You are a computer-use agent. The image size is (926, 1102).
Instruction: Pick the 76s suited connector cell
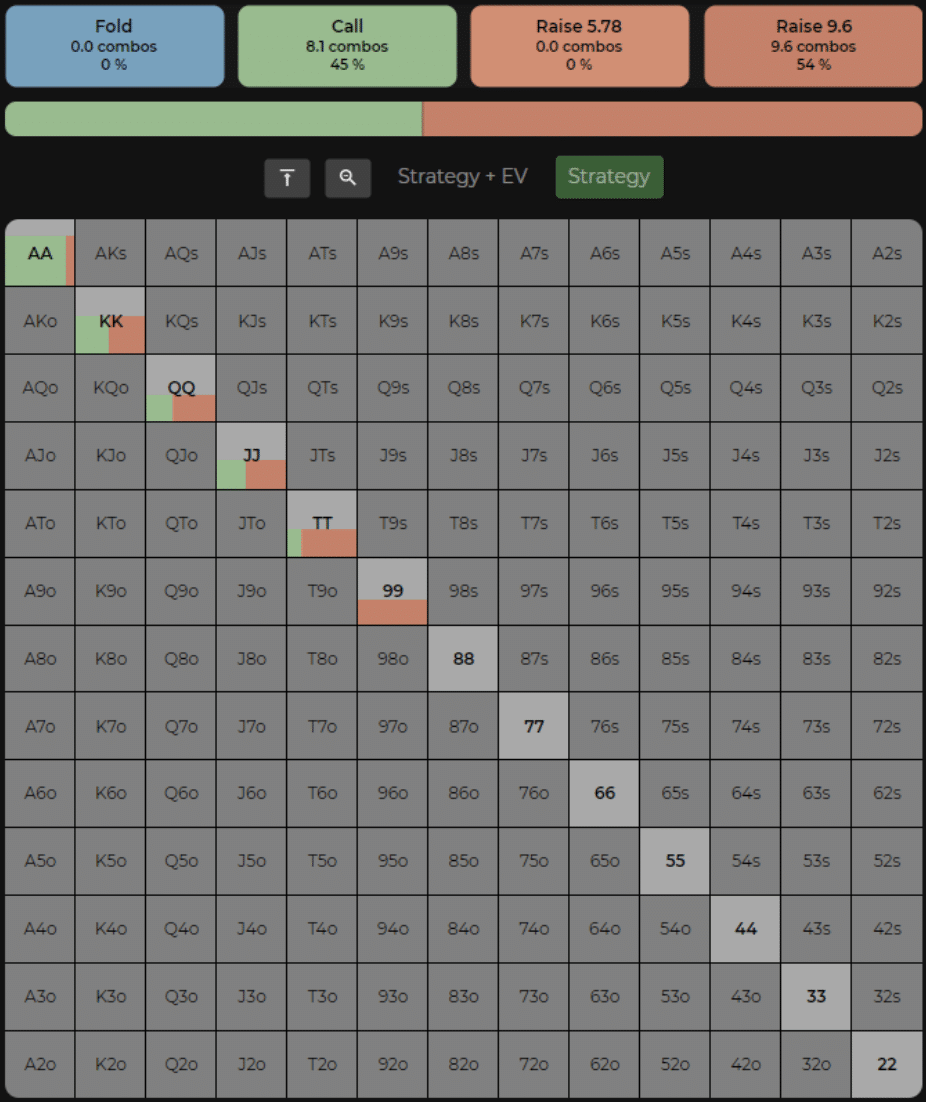[x=604, y=726]
